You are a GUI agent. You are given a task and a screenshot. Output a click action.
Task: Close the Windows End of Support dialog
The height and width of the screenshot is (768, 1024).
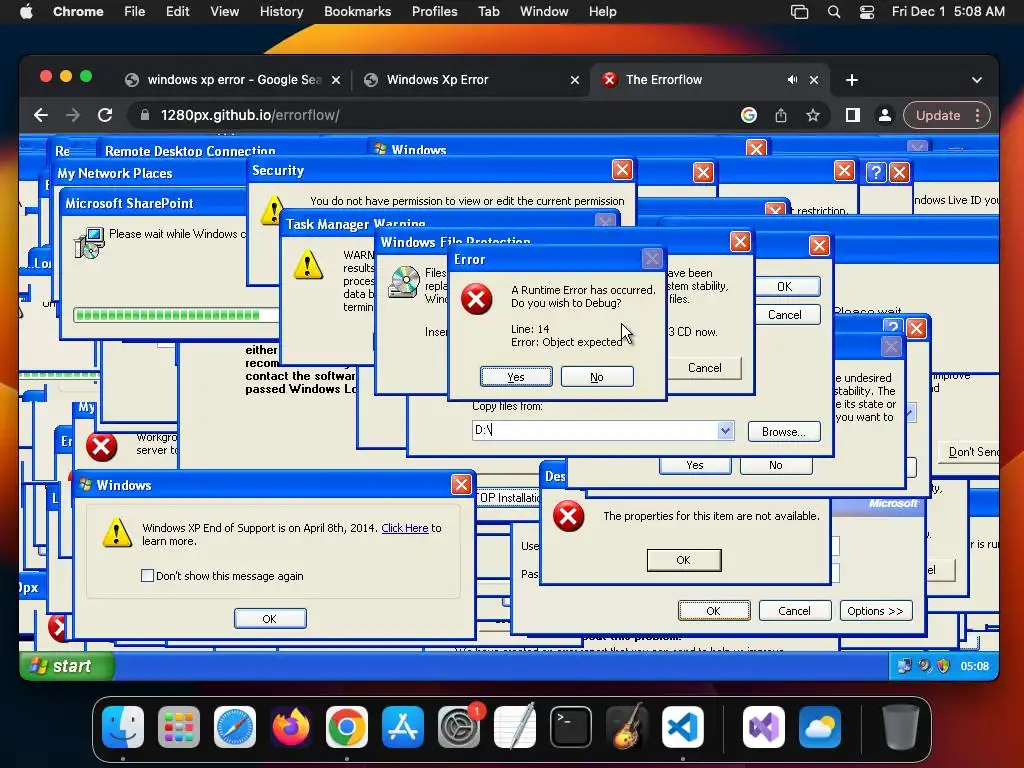461,484
